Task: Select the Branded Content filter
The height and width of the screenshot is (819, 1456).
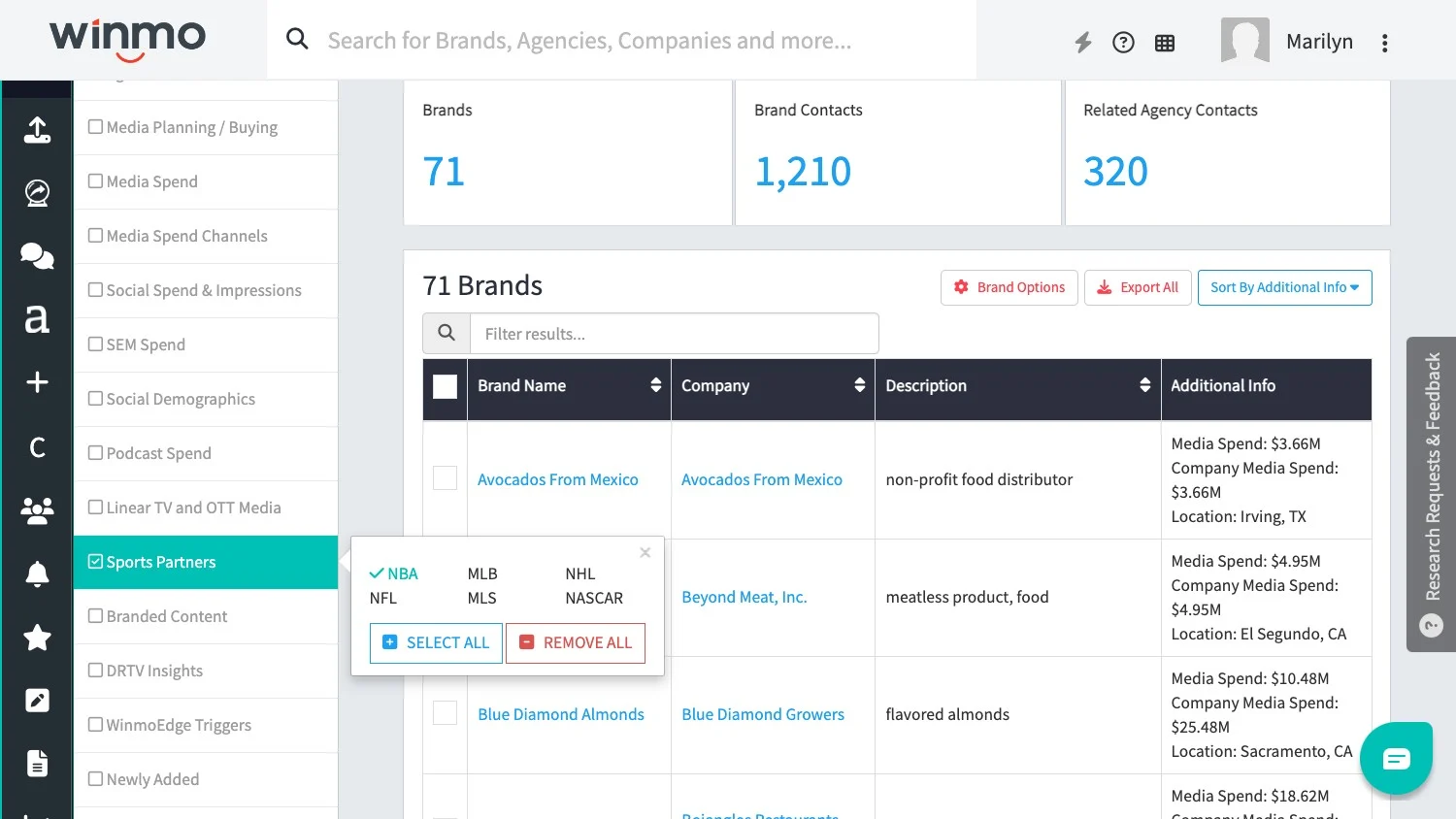Action: (x=206, y=616)
